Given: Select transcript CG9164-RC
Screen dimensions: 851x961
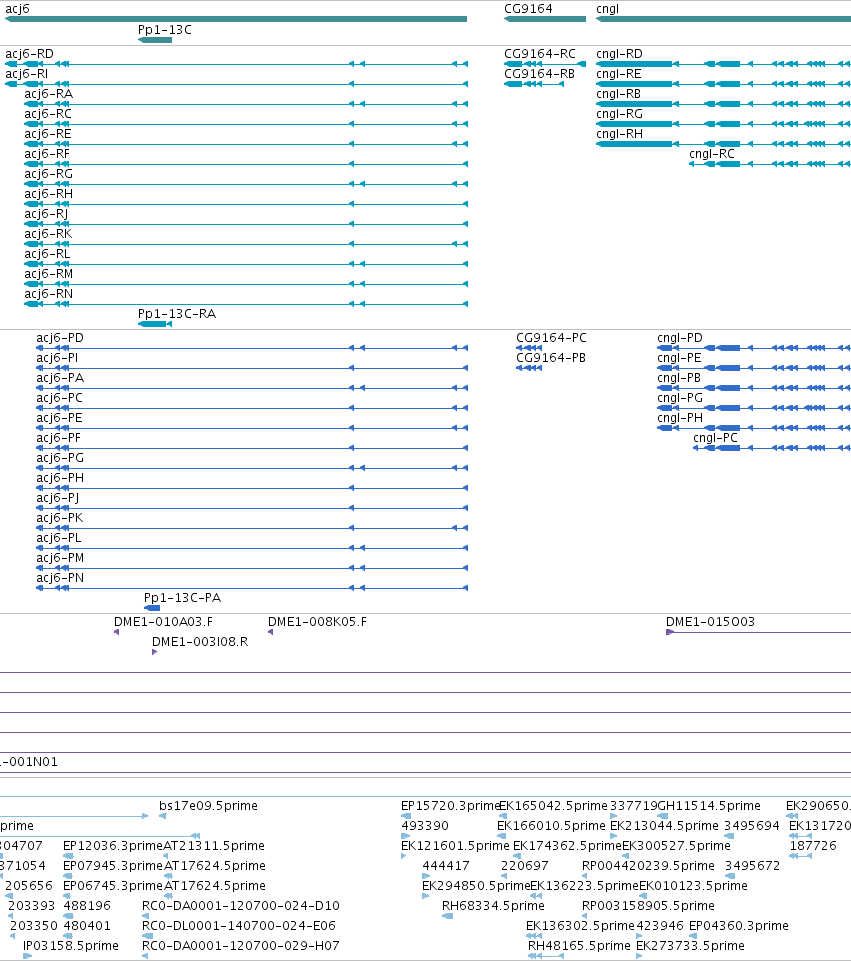Looking at the screenshot, I should [x=540, y=54].
